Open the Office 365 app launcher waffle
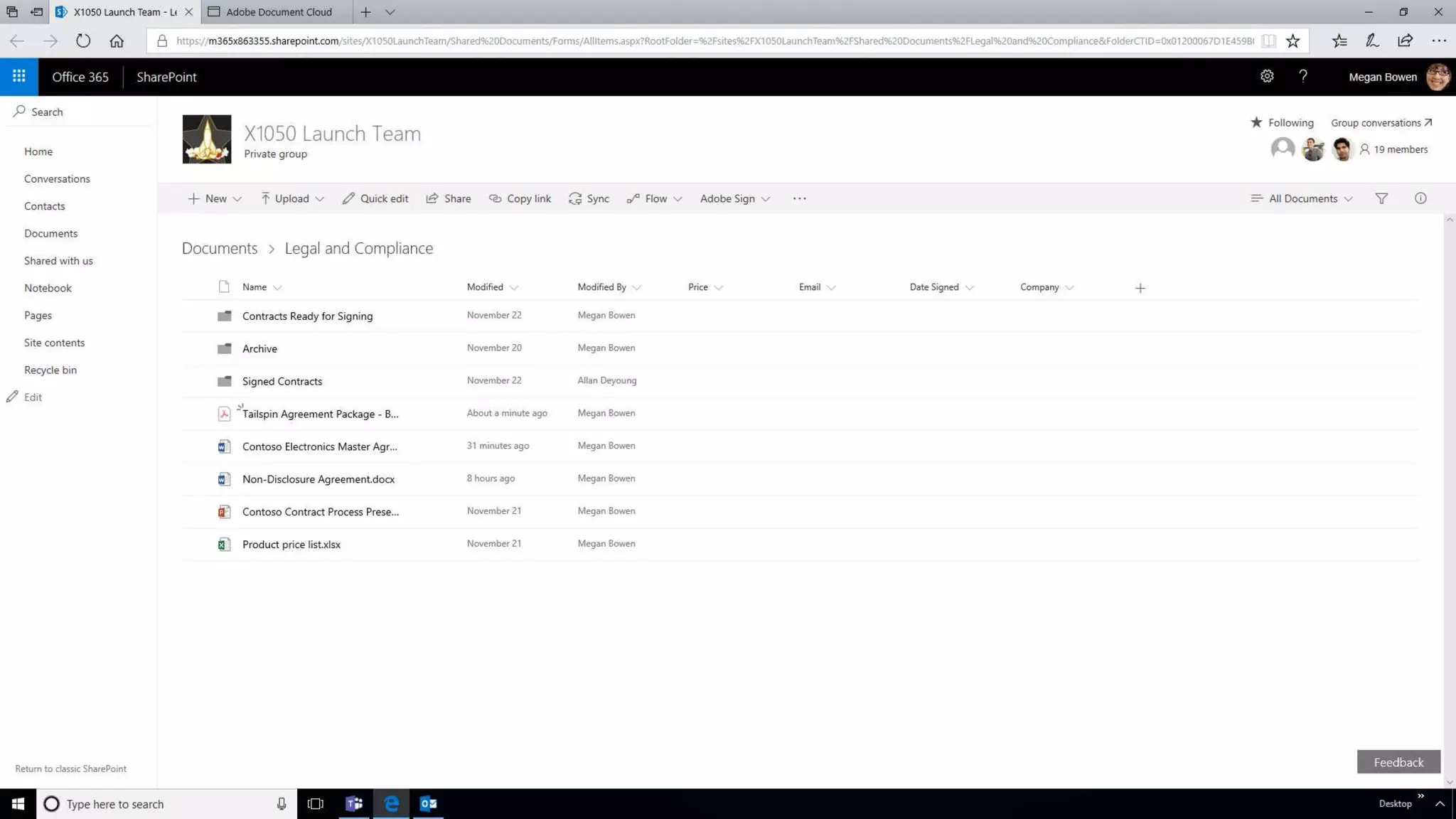1456x819 pixels. (19, 77)
